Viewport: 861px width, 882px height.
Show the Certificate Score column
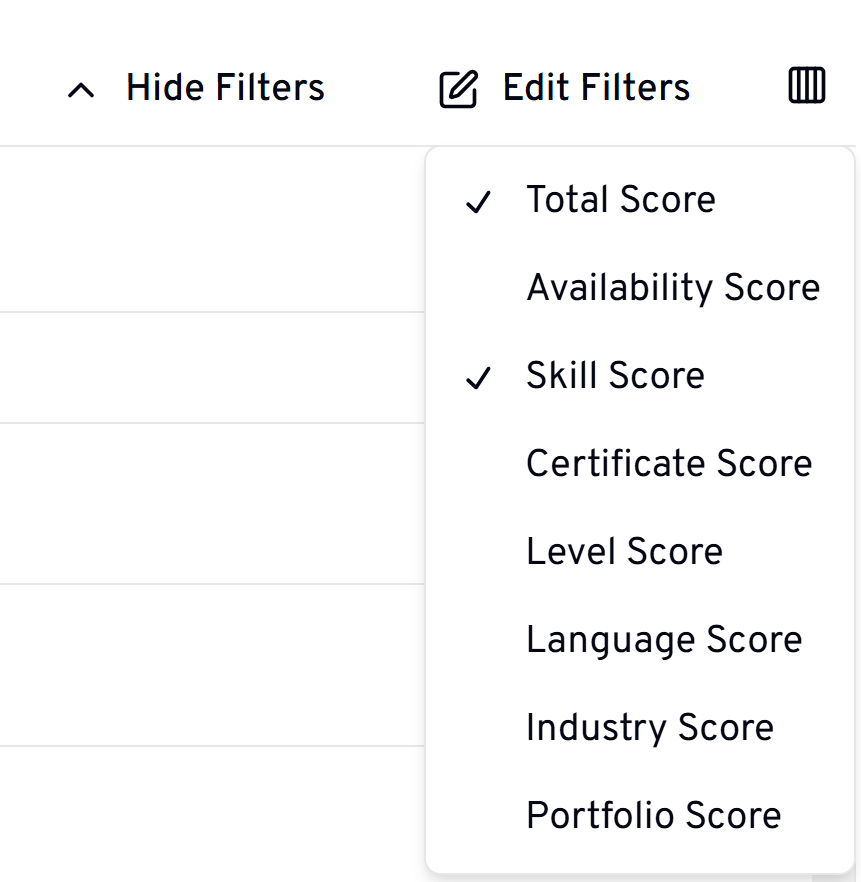pyautogui.click(x=669, y=464)
